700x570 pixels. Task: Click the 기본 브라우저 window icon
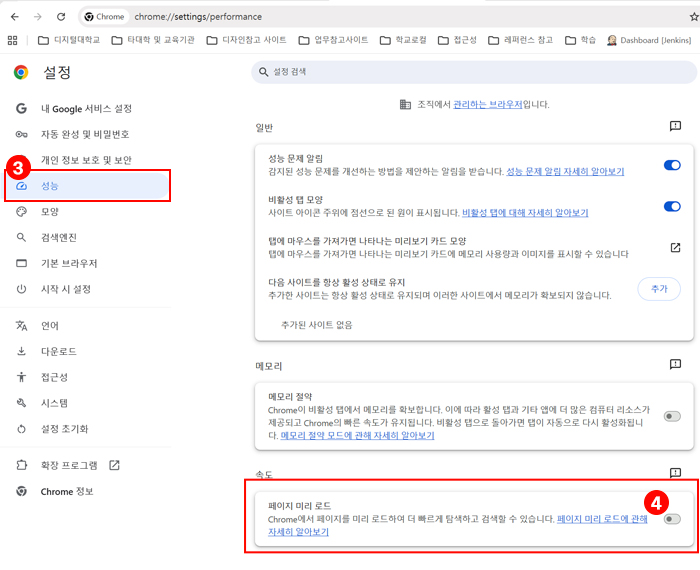(21, 263)
